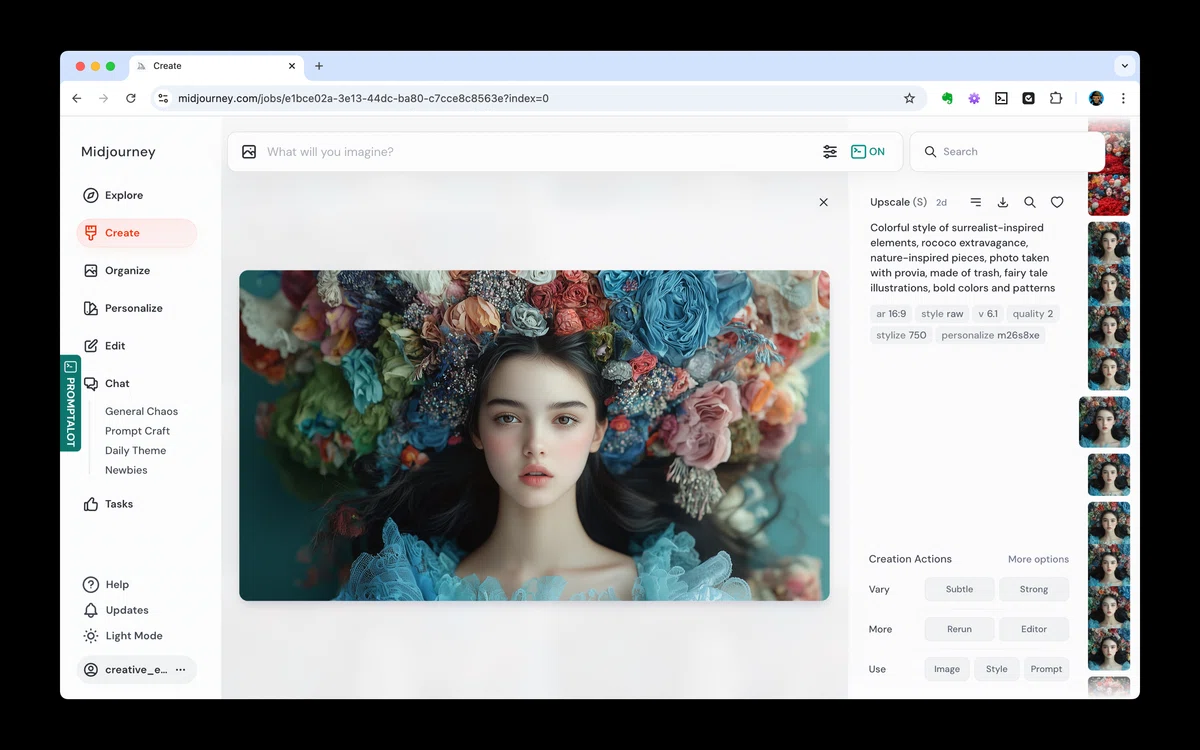Open the prompt settings sliders icon
1200x750 pixels.
(830, 152)
